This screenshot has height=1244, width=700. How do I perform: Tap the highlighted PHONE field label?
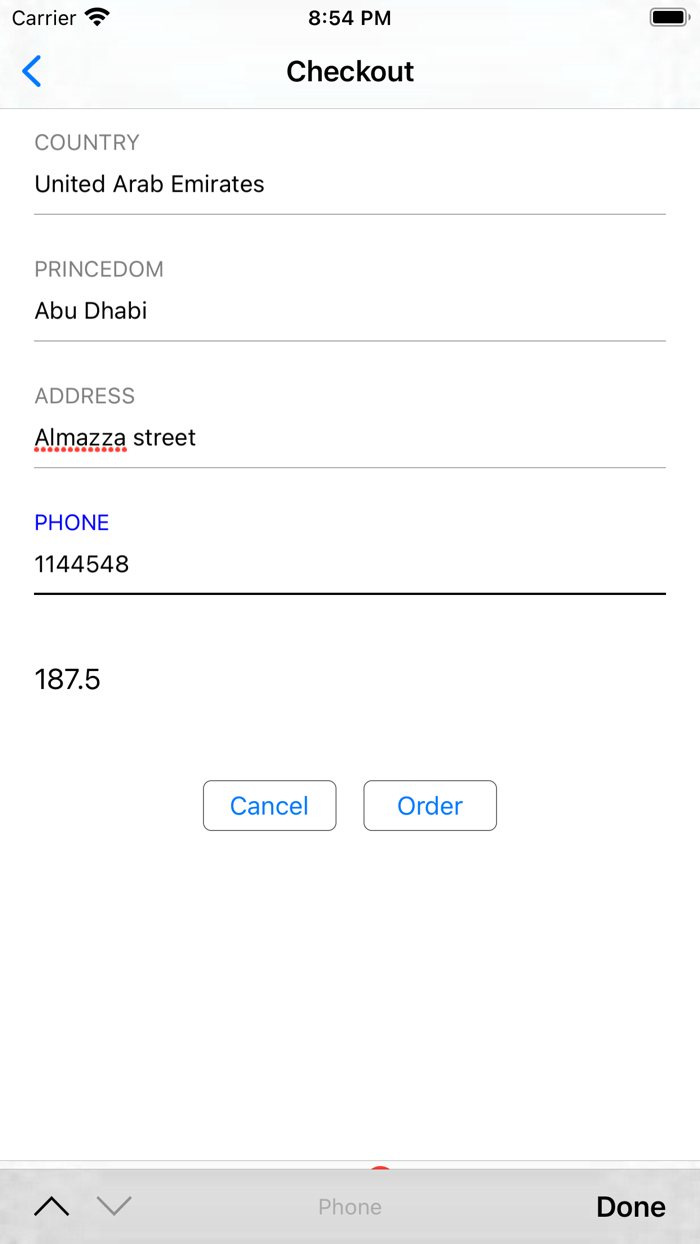71,522
